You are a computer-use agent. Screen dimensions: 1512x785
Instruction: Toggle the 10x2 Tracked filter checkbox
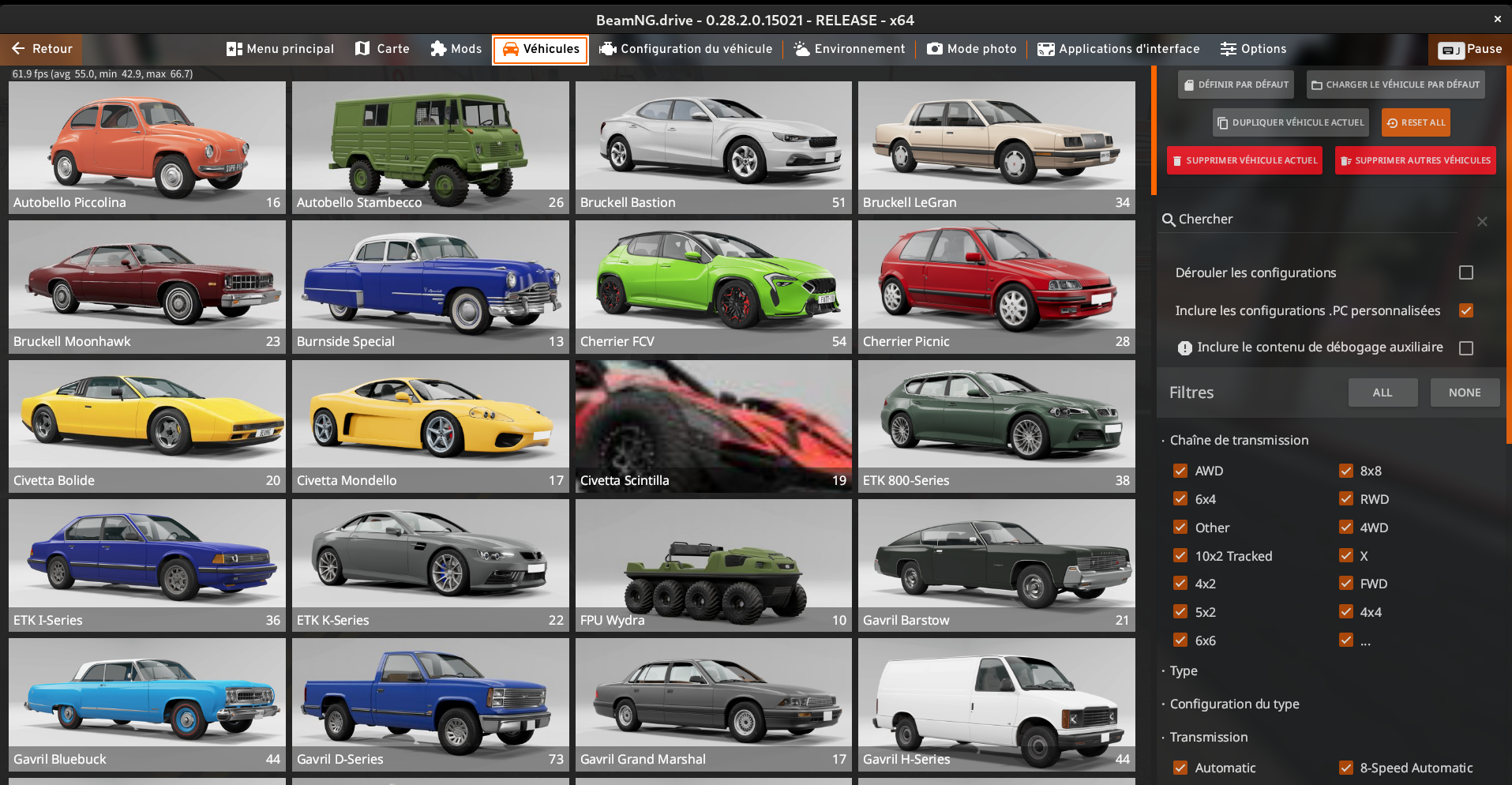click(1180, 556)
